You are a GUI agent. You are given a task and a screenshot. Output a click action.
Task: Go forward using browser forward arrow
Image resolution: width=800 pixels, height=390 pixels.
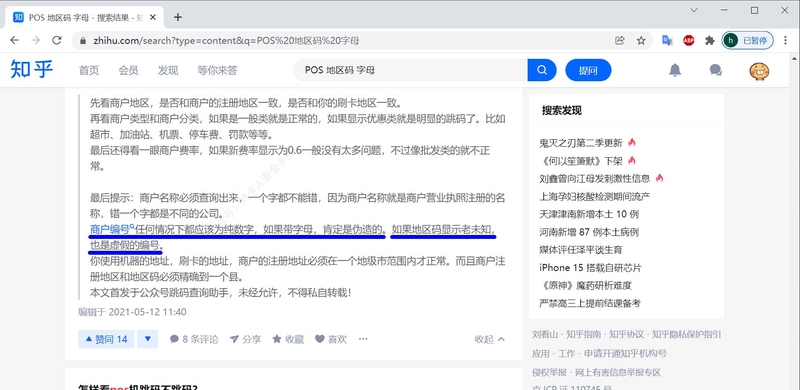pyautogui.click(x=35, y=40)
